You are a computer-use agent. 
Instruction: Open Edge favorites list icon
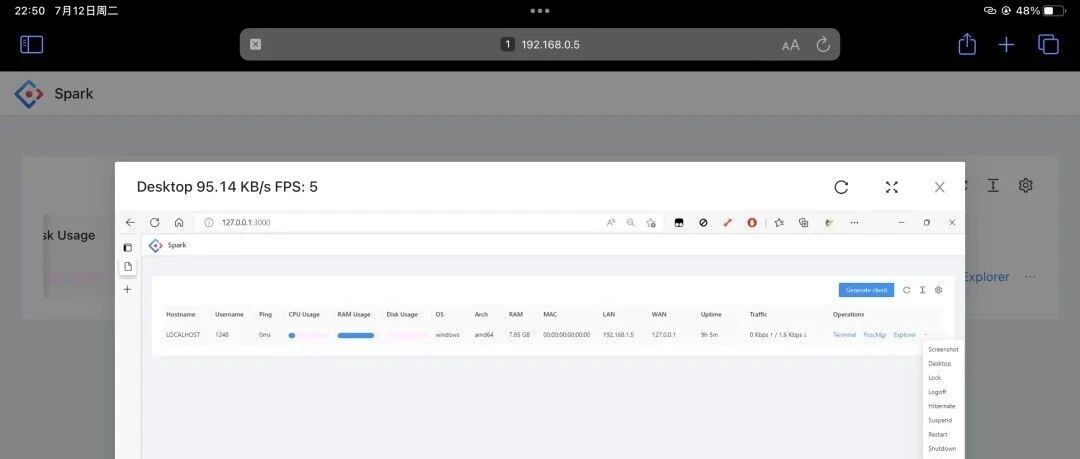point(779,223)
